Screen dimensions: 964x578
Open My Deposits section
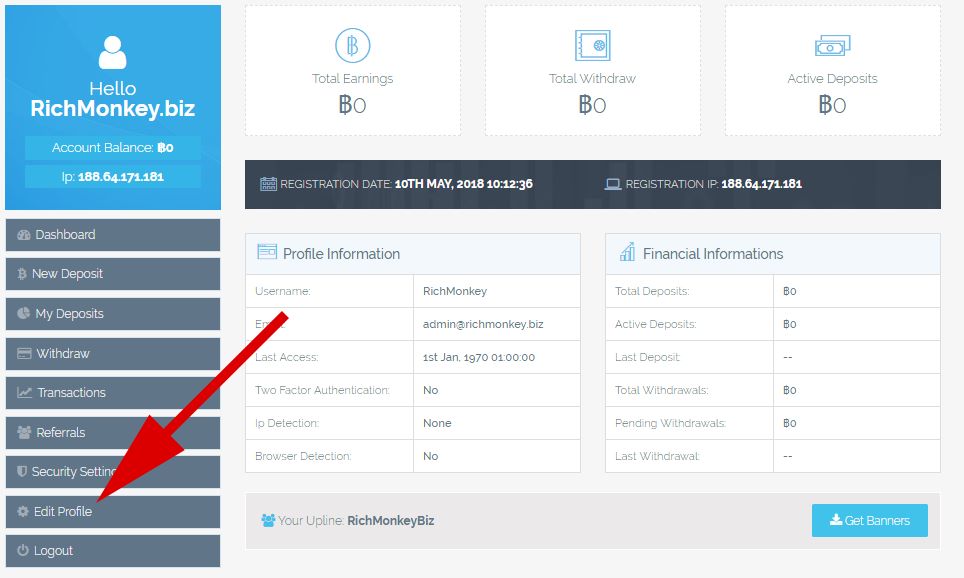113,314
